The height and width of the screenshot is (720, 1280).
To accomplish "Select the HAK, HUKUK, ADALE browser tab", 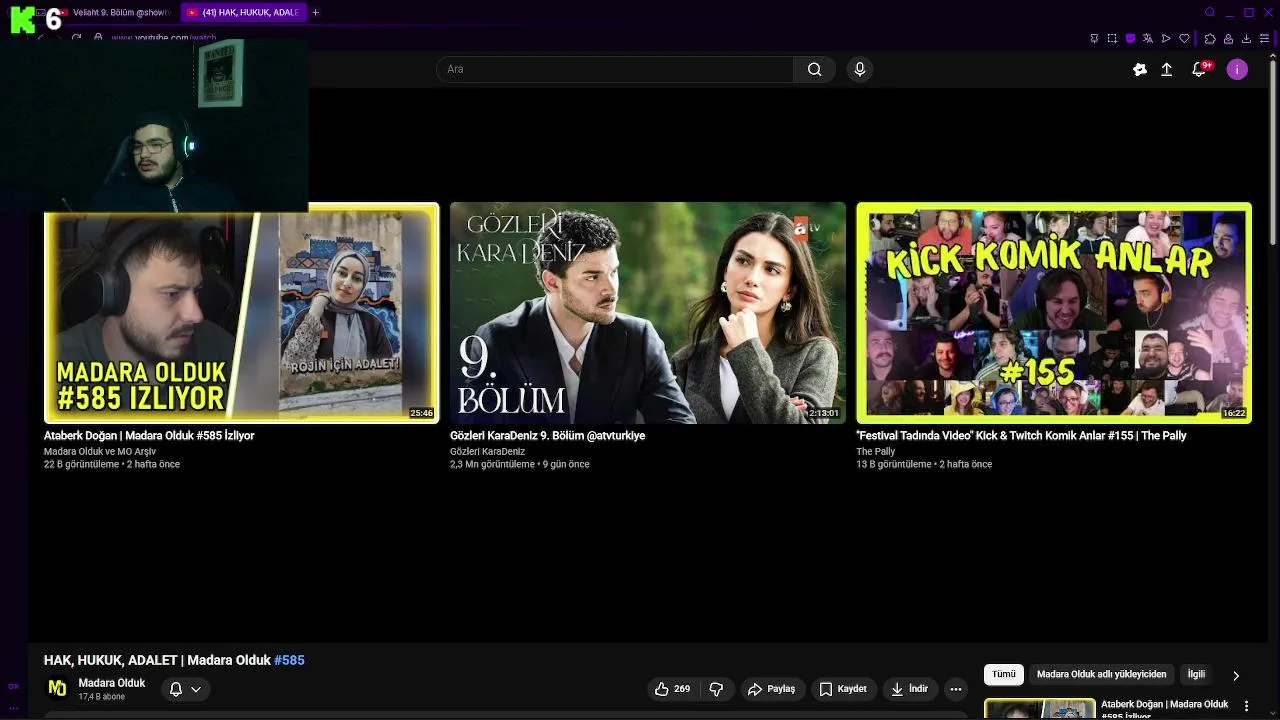I will click(242, 12).
